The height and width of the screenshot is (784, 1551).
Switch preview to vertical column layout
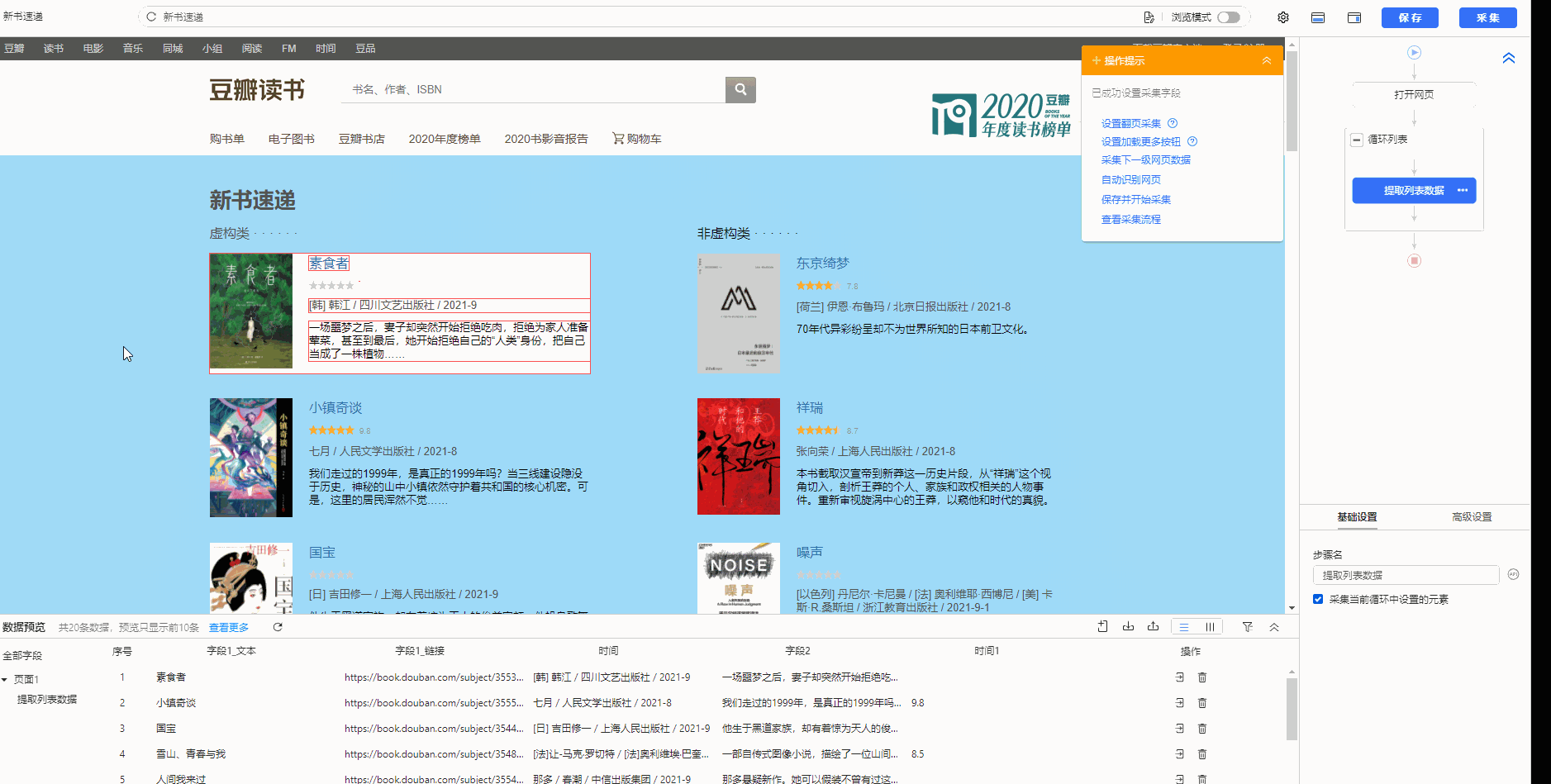tap(1210, 627)
